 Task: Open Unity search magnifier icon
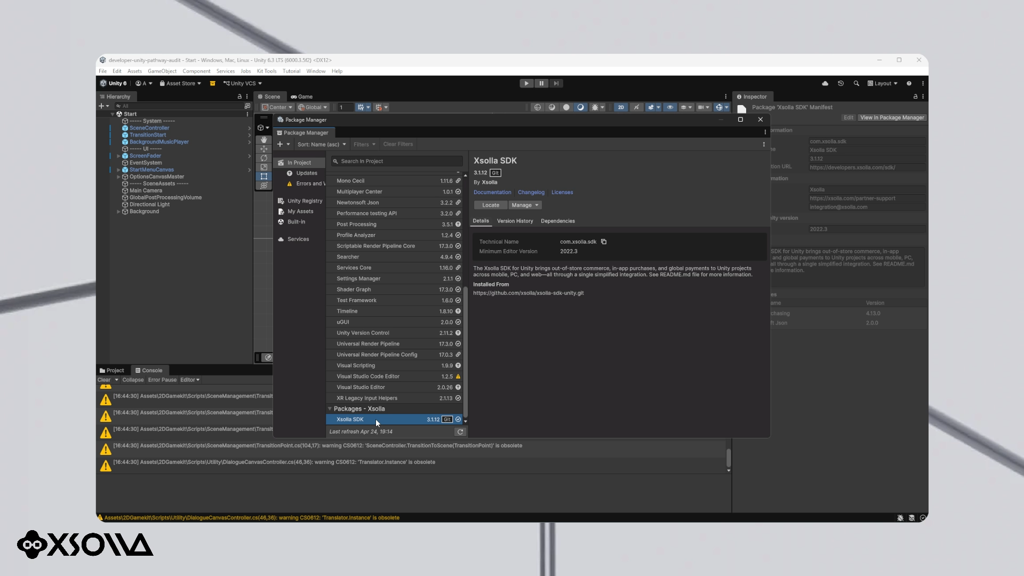[x=856, y=84]
